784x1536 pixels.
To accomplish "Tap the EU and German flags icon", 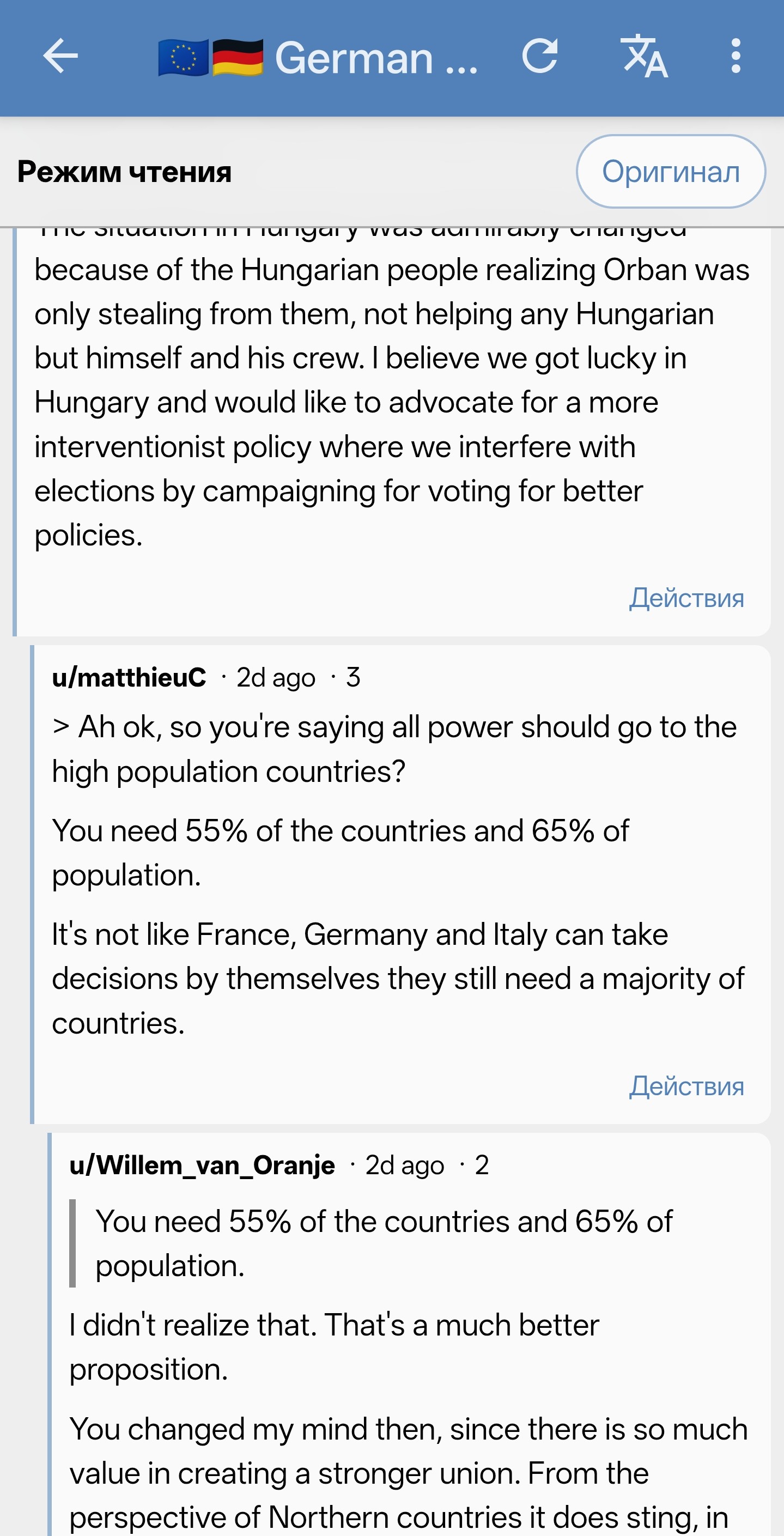I will (211, 58).
